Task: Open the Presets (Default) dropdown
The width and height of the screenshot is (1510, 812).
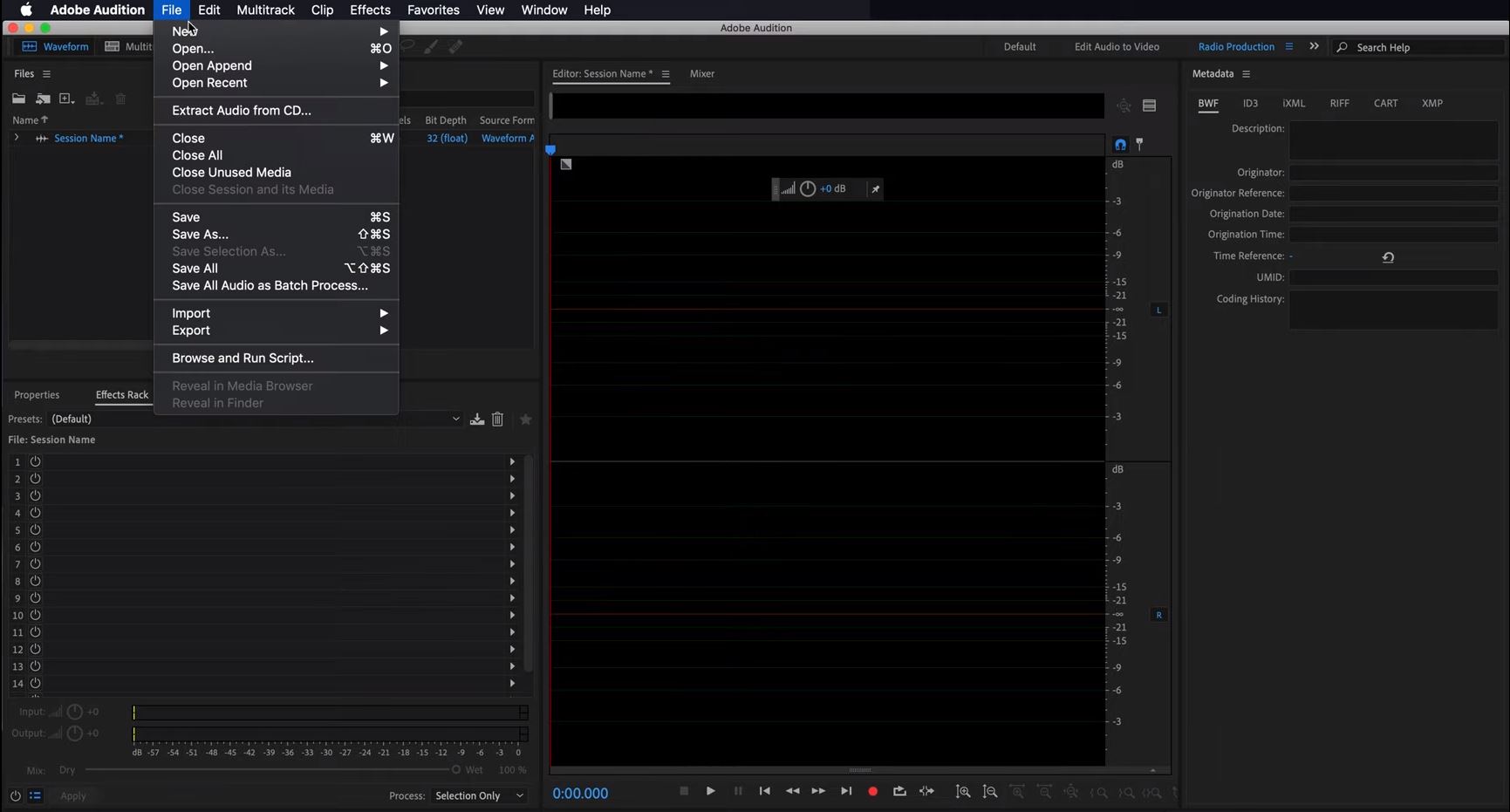Action: (255, 419)
